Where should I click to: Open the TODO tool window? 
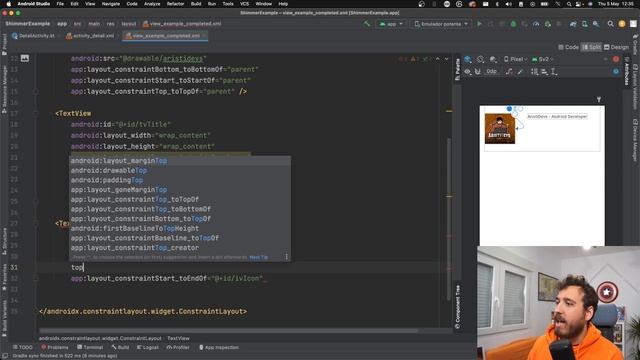click(22, 347)
